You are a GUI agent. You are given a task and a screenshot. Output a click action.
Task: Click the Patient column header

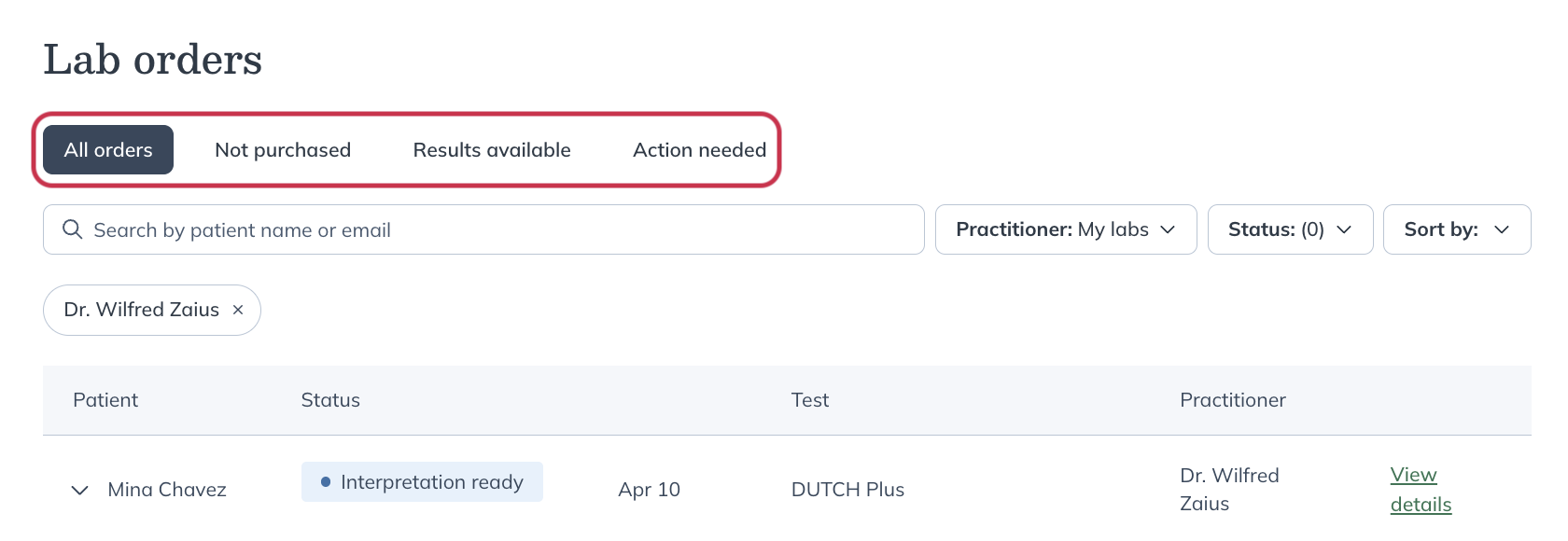coord(105,400)
